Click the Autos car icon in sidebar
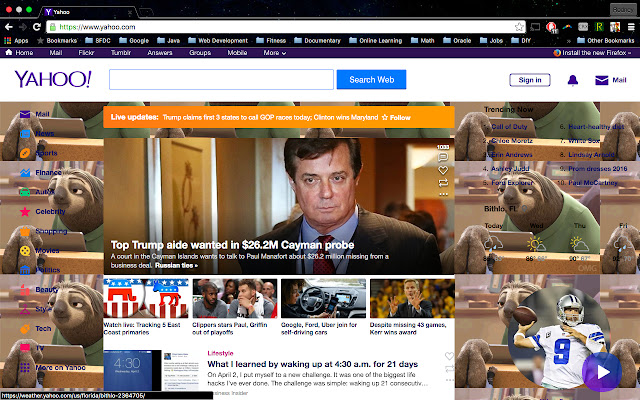 (x=25, y=192)
